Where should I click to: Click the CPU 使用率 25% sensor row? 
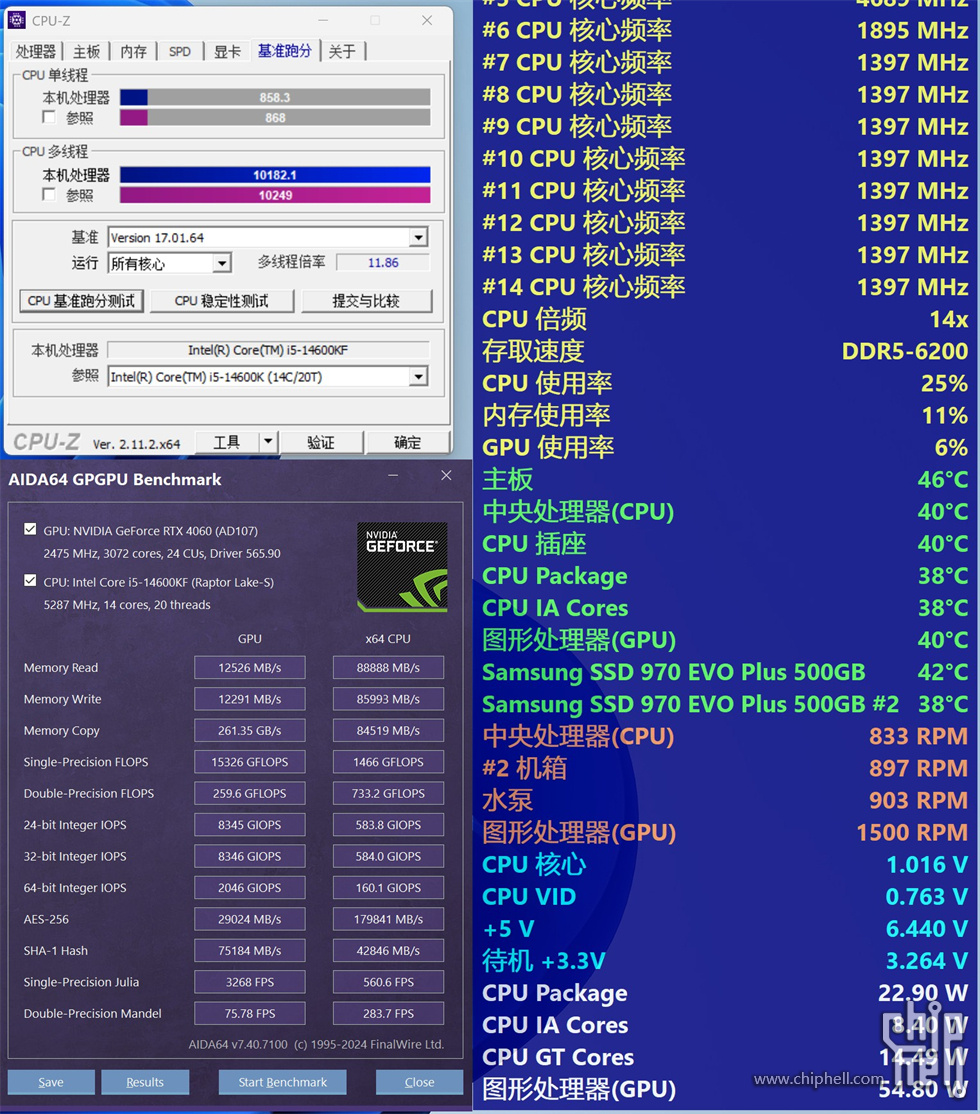pos(725,383)
